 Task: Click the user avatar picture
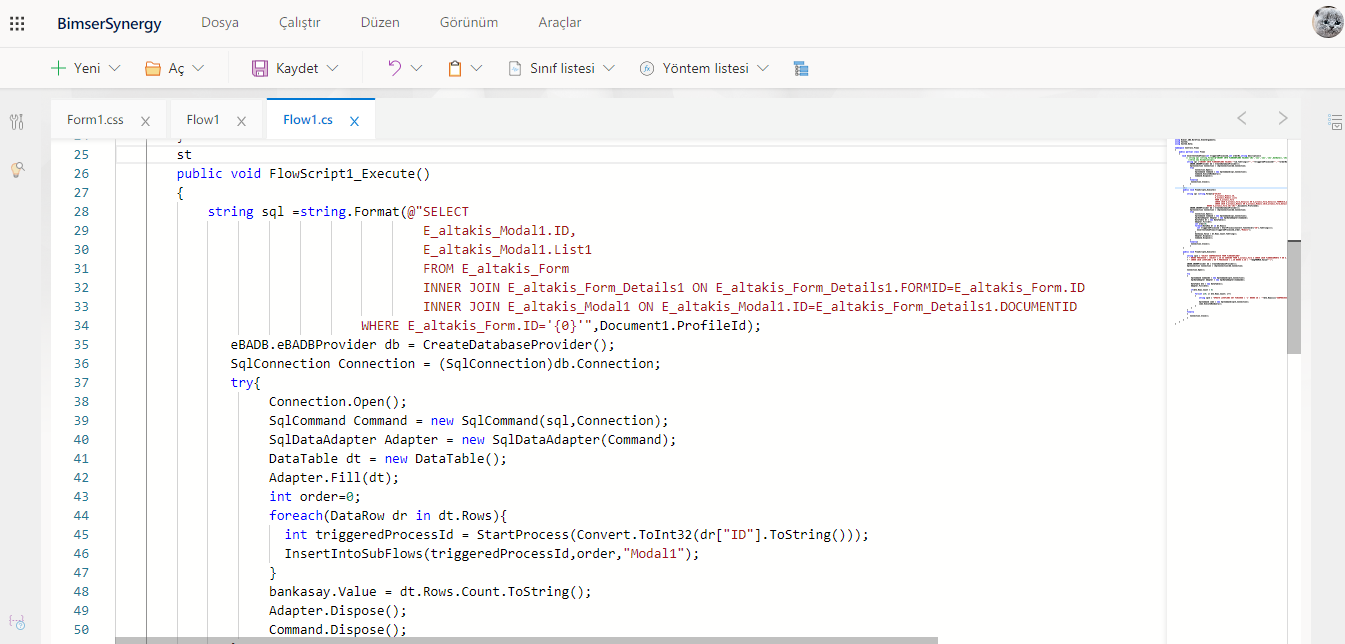[1327, 22]
